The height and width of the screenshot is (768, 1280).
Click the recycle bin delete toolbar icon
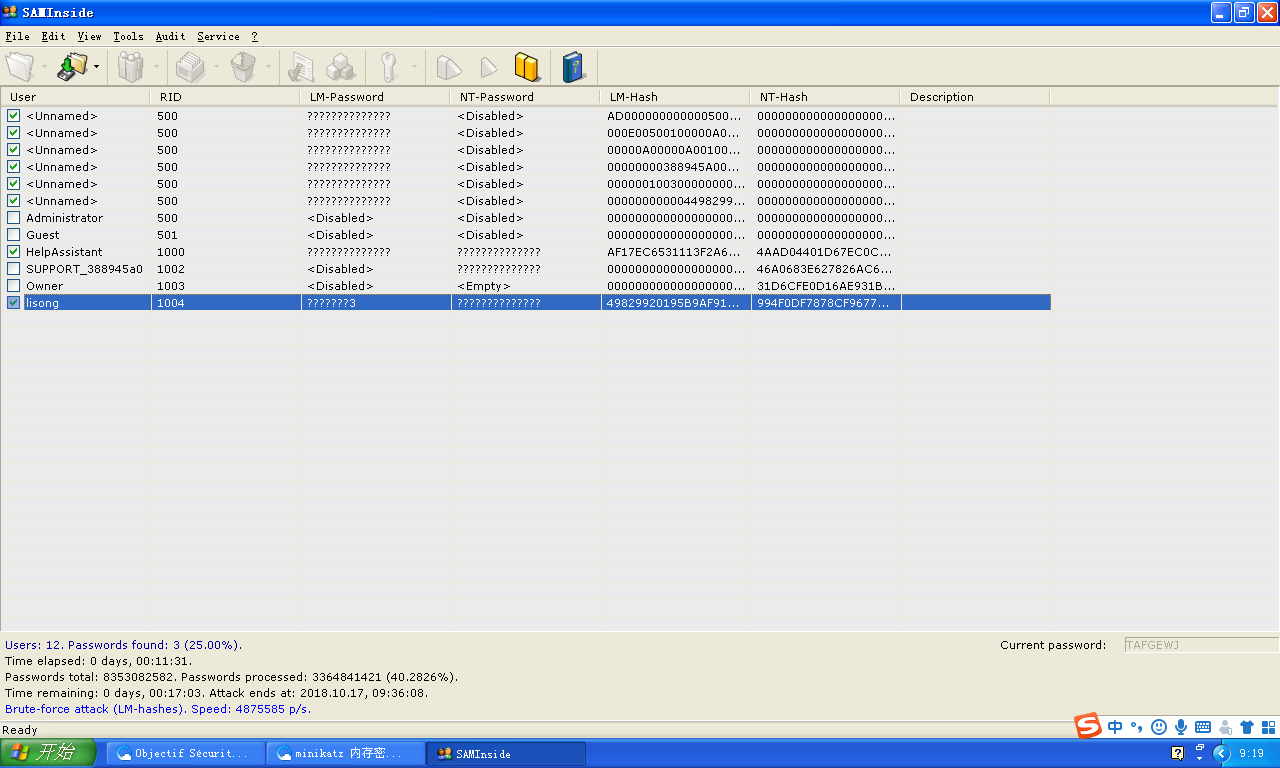point(243,67)
